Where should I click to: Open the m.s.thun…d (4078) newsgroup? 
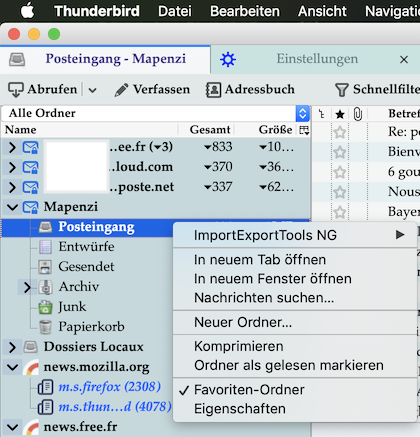pos(115,407)
